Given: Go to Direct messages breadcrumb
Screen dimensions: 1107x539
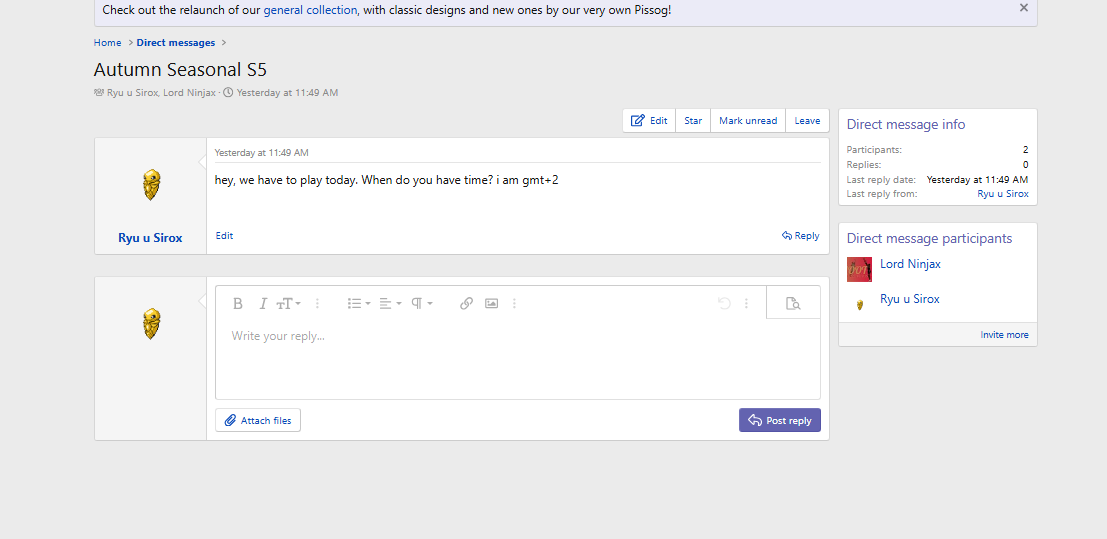Looking at the screenshot, I should click(176, 43).
